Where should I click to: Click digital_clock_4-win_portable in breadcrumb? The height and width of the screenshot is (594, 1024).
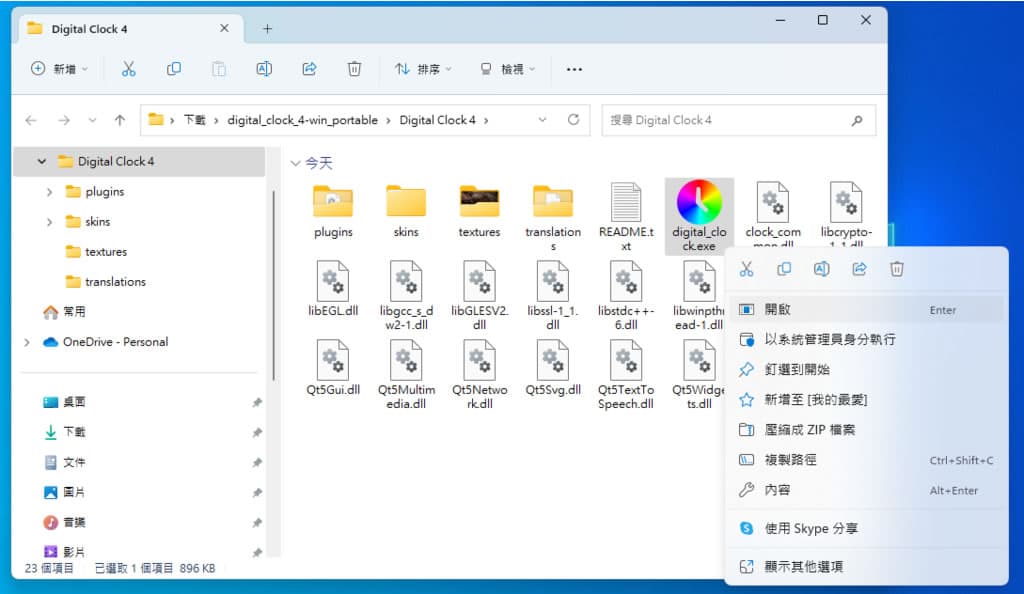(302, 120)
